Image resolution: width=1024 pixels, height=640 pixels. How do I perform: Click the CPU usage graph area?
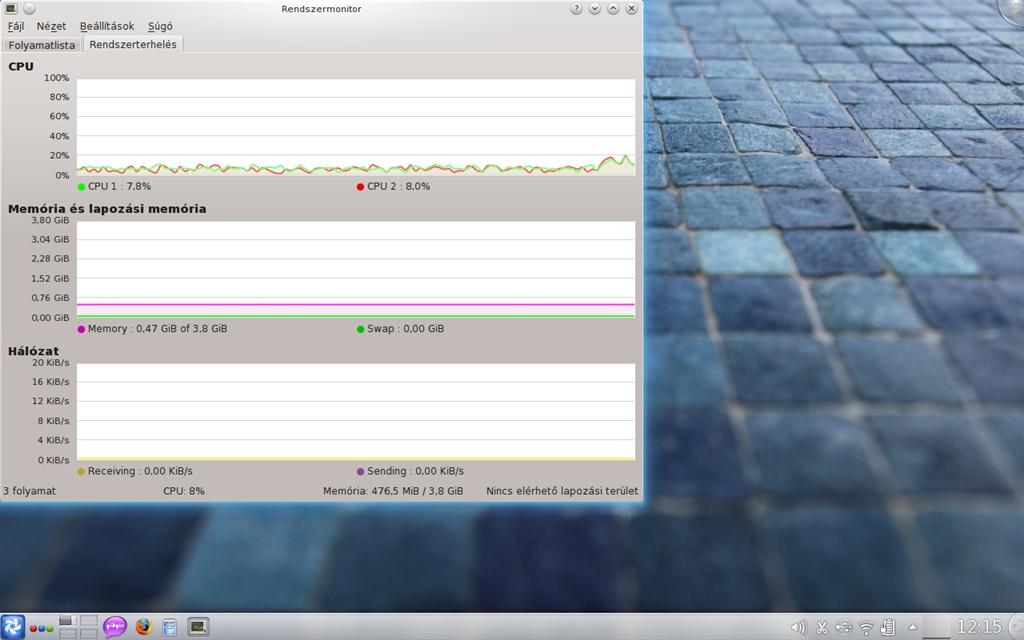tap(356, 127)
